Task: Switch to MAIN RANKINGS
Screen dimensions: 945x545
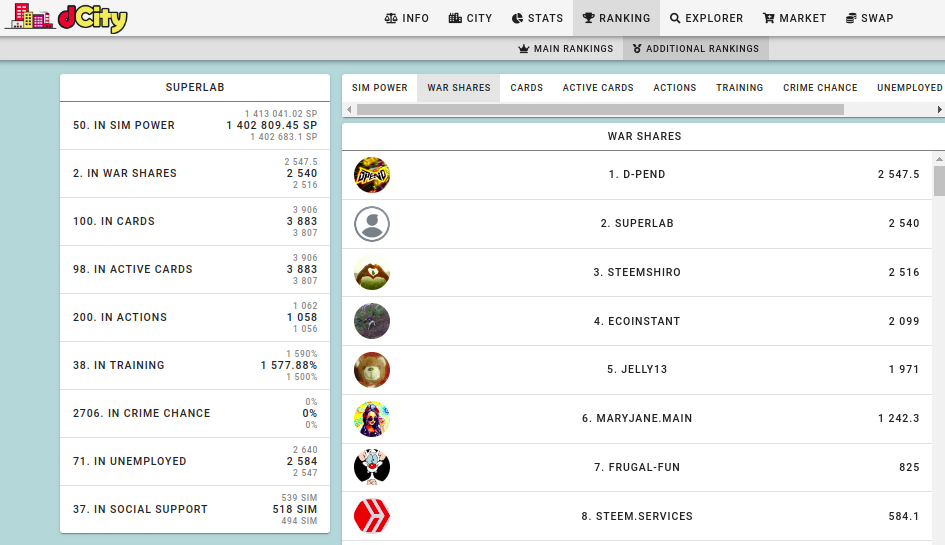Action: coord(565,49)
